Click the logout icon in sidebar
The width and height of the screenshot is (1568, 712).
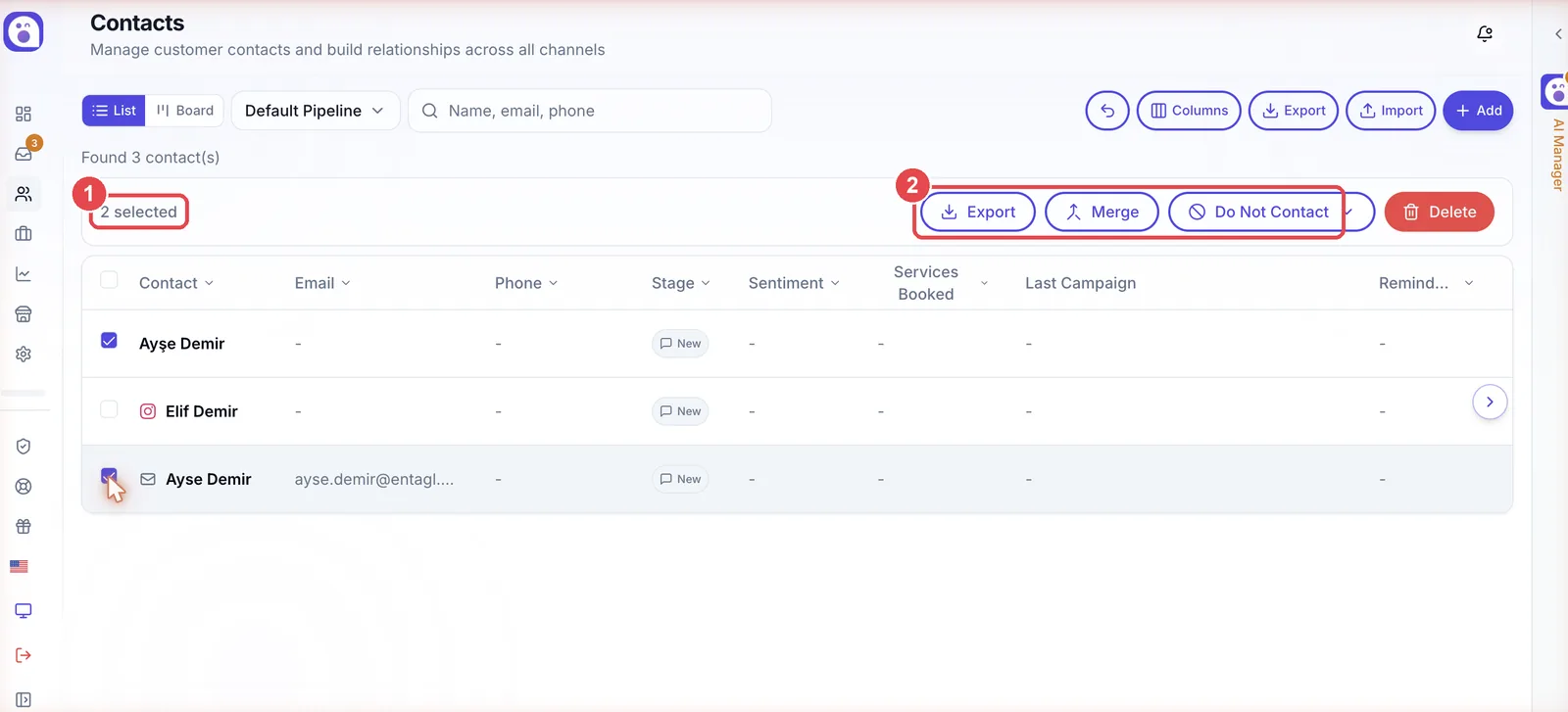point(24,655)
